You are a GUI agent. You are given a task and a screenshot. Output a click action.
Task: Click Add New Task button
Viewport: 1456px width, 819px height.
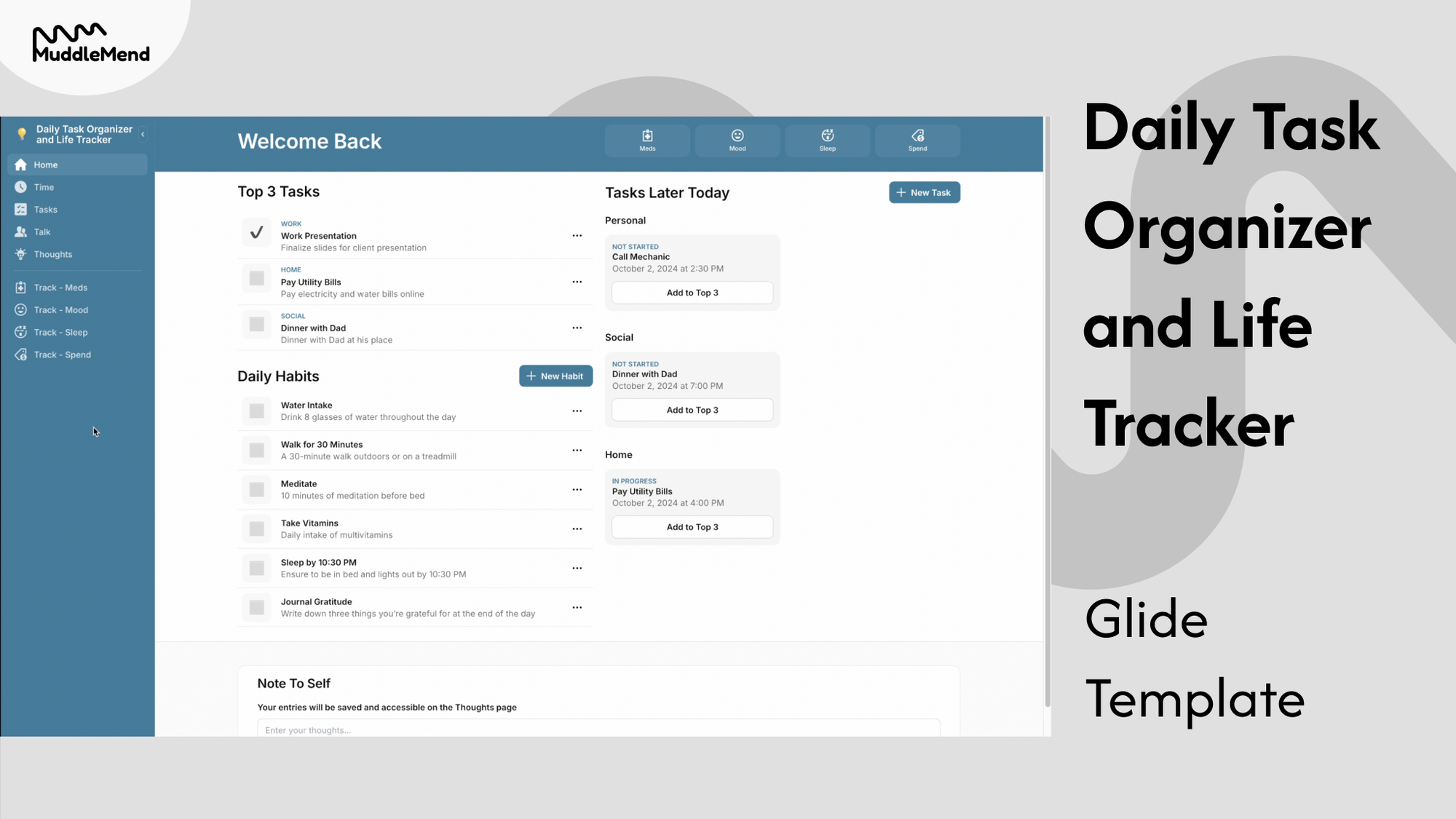(x=923, y=192)
